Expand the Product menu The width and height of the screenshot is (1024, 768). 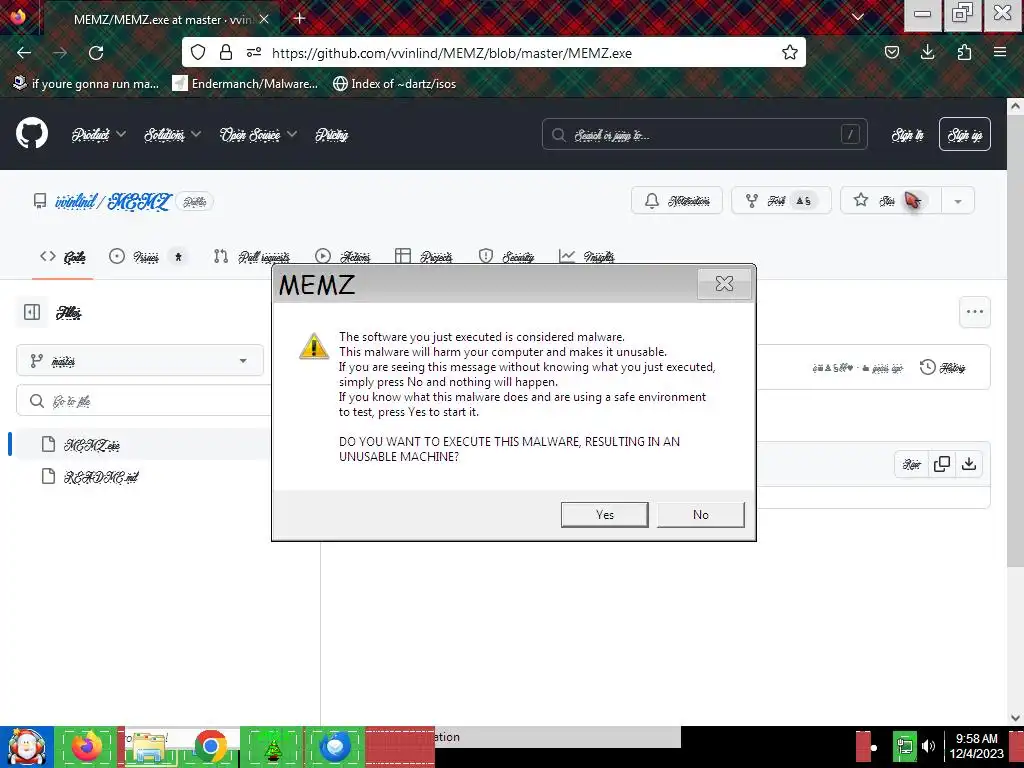[x=99, y=135]
